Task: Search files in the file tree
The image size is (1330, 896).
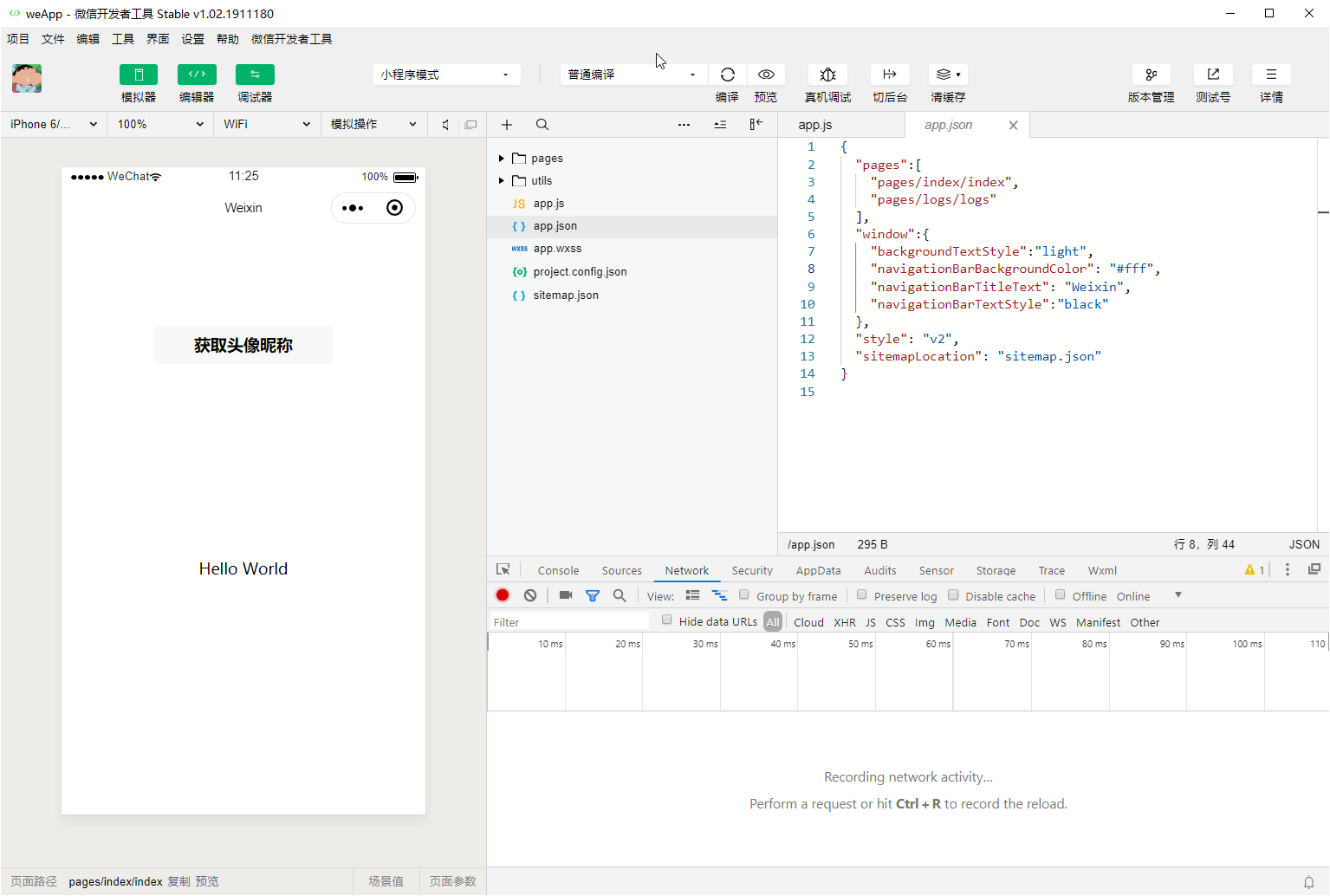Action: point(542,125)
